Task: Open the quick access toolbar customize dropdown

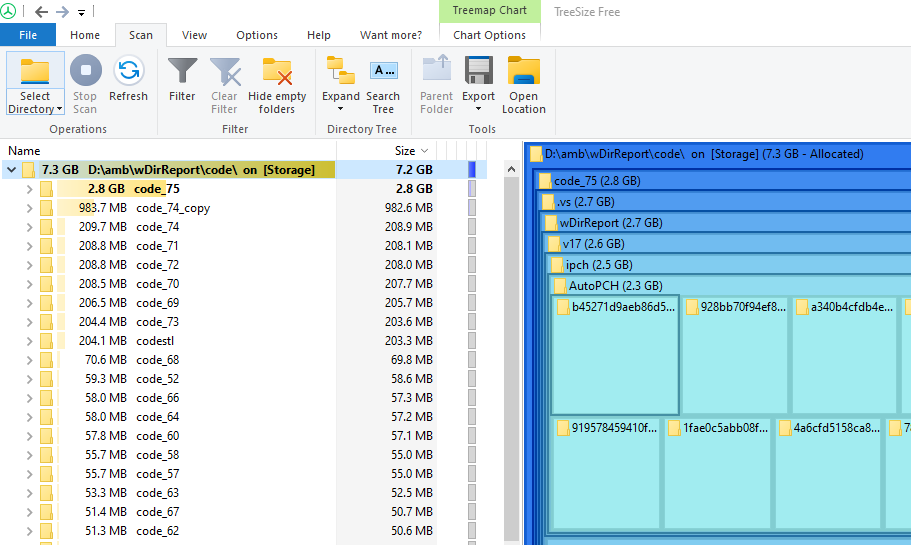Action: click(81, 12)
